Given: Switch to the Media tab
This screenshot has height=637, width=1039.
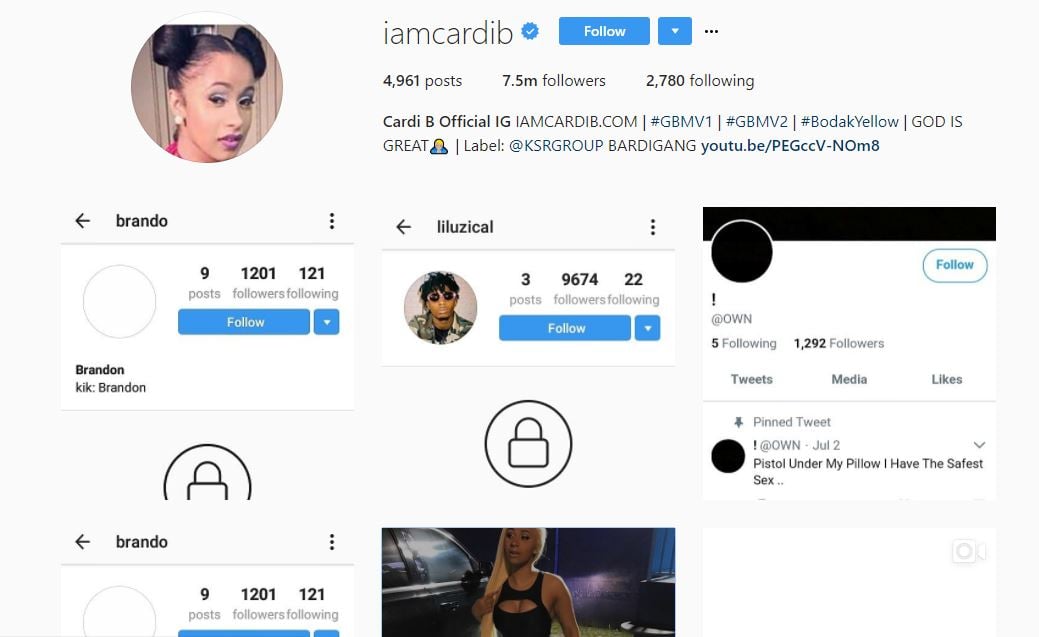Looking at the screenshot, I should (x=849, y=379).
